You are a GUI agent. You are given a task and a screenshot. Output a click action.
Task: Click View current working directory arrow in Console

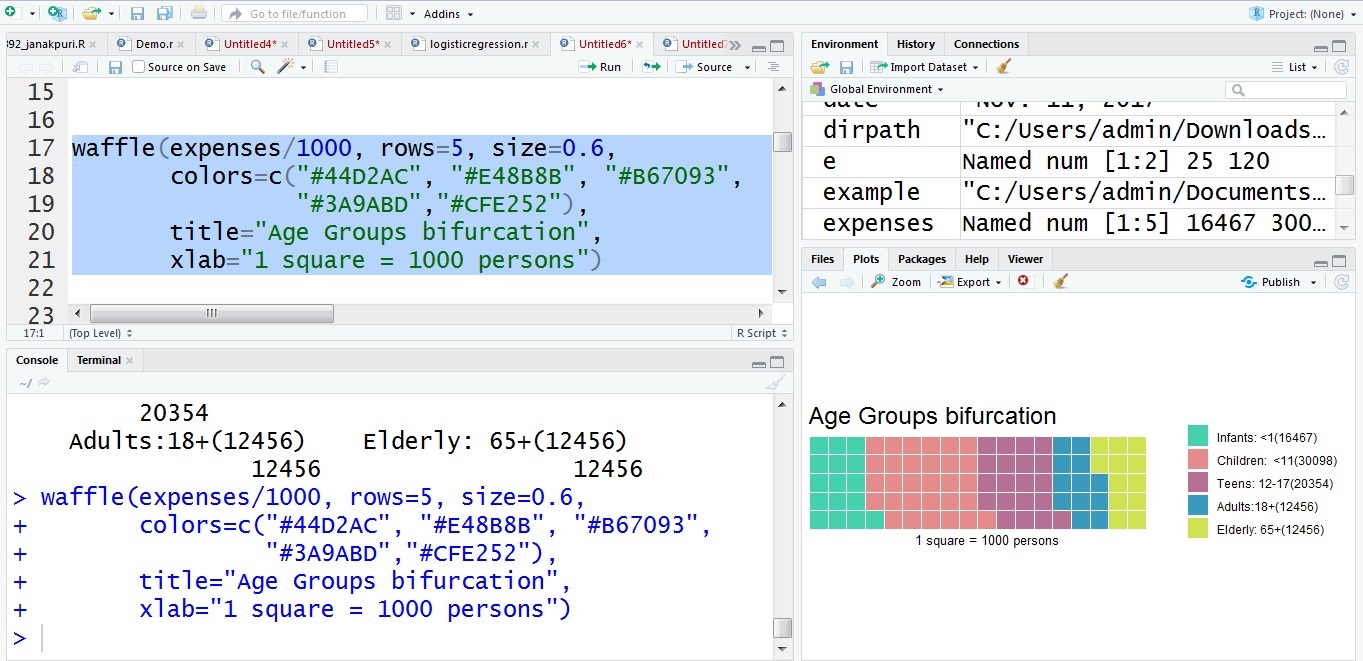44,383
